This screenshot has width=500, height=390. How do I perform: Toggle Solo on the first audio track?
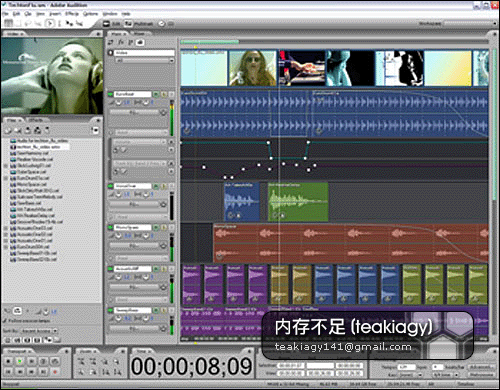[x=164, y=94]
